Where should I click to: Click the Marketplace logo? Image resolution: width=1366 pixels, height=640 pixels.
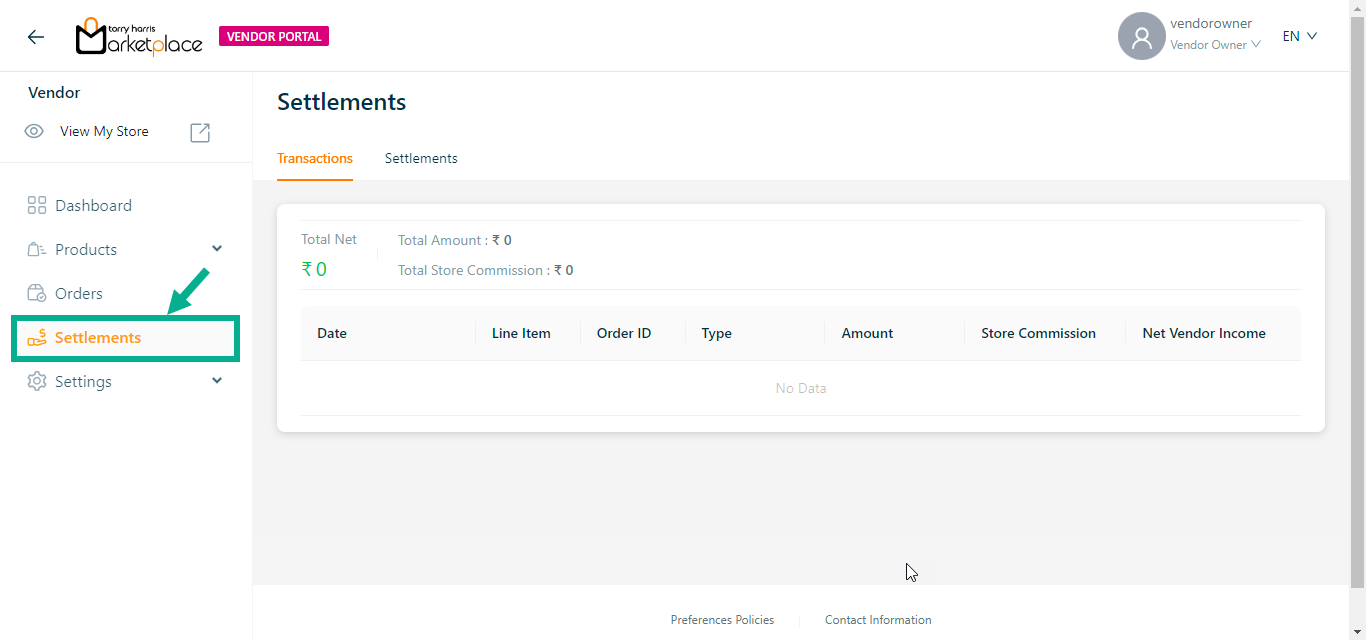click(139, 37)
